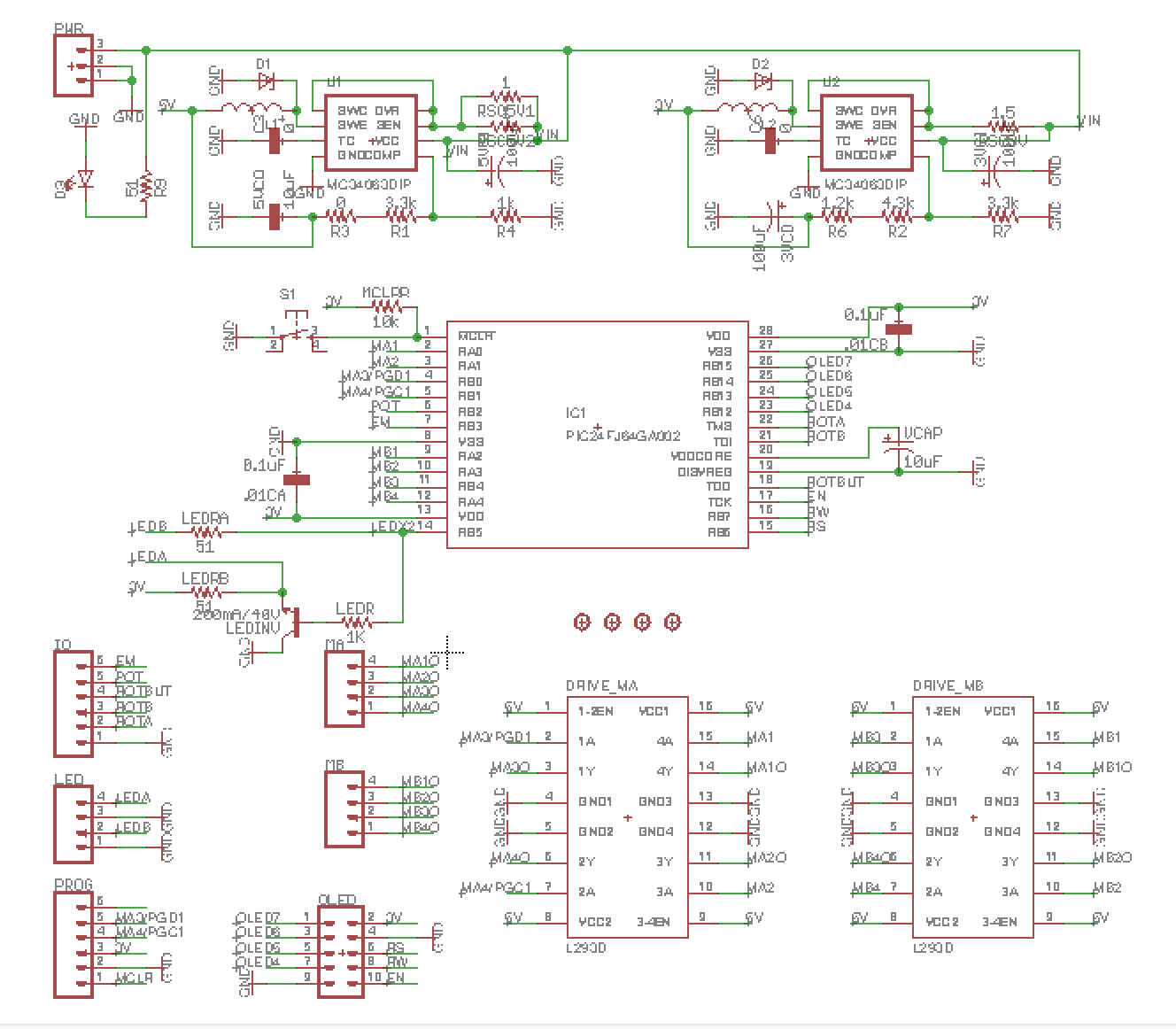
Task: Click the 200mA/40V transistor value text
Action: (x=236, y=613)
